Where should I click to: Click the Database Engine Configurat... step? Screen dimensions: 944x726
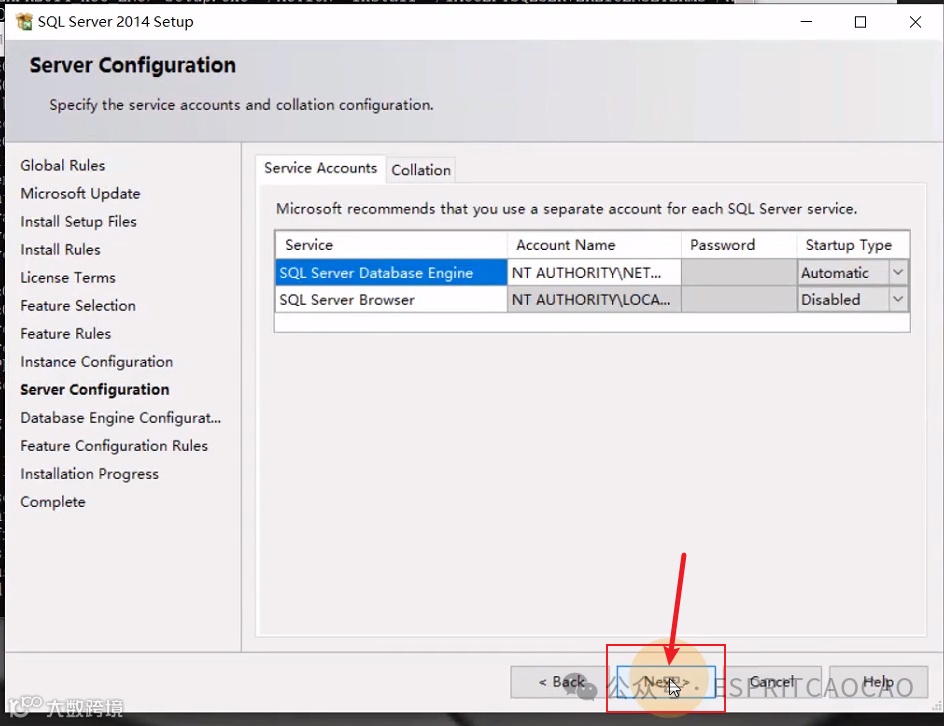120,418
